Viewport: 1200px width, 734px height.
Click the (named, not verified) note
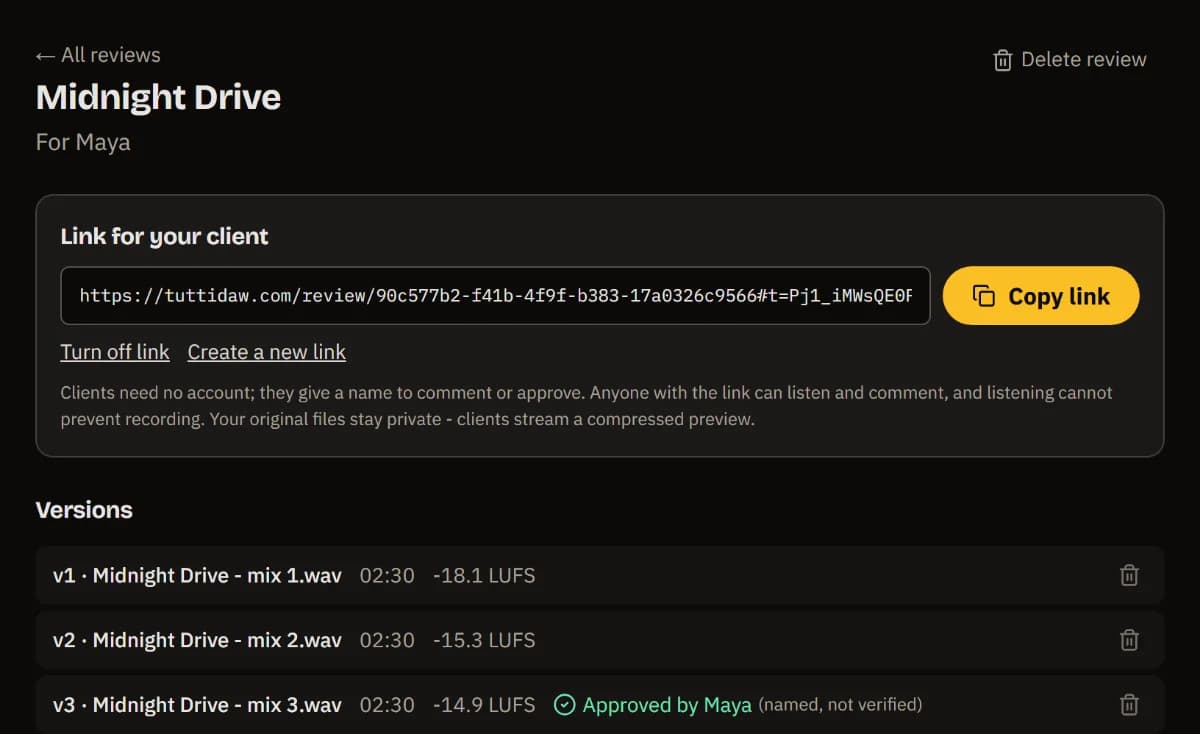(840, 705)
